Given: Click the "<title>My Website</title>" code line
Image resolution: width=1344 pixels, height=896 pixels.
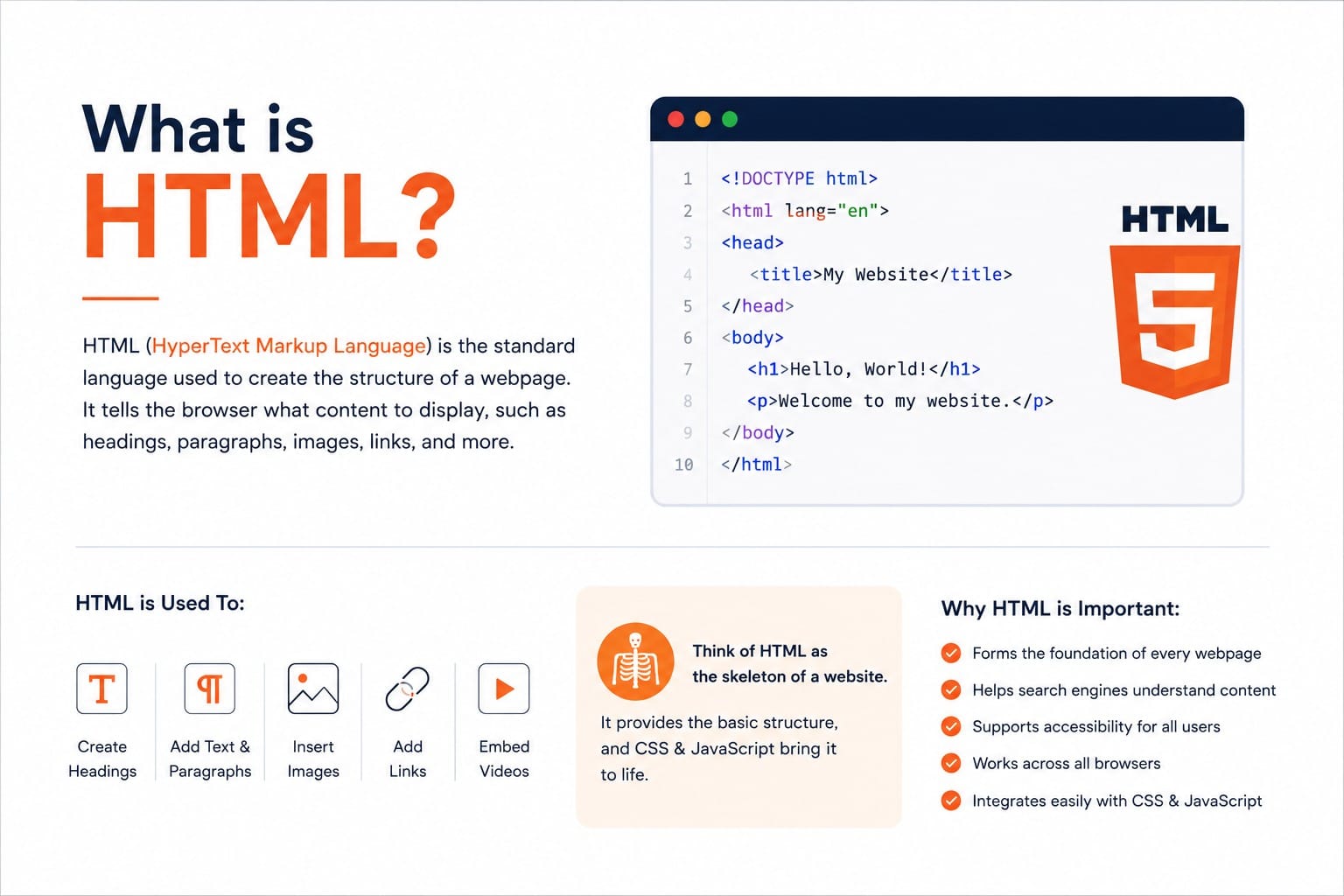Looking at the screenshot, I should pyautogui.click(x=881, y=275).
